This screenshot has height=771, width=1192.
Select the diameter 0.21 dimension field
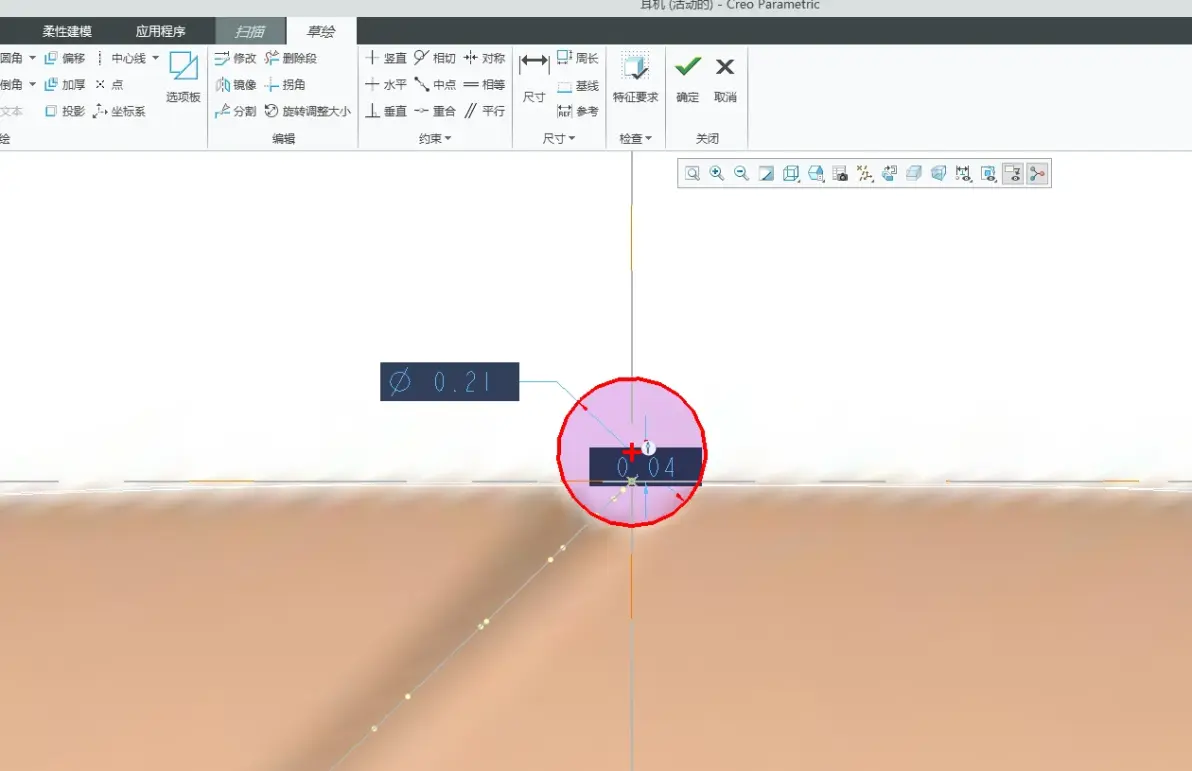coord(449,382)
